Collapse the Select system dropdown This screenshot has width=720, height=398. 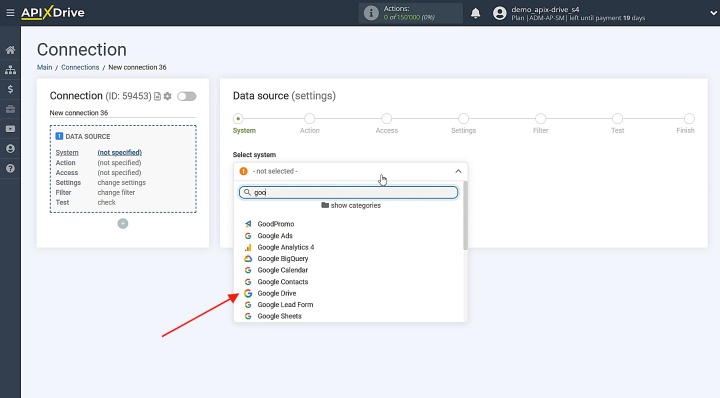[x=351, y=171]
